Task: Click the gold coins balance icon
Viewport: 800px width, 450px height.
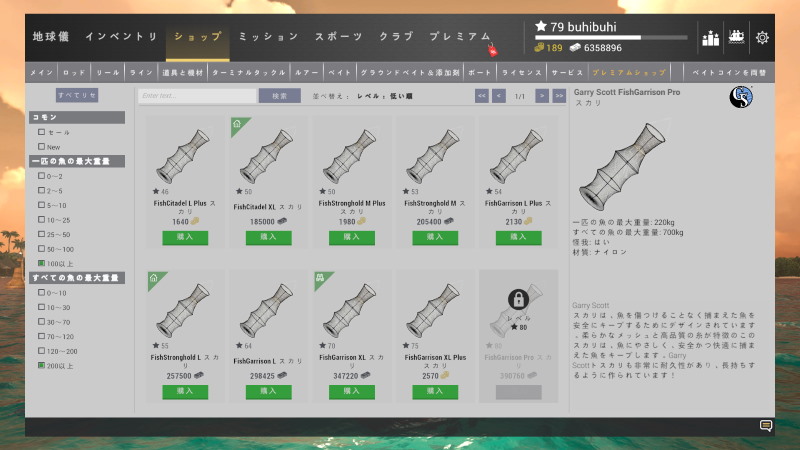Action: point(539,47)
